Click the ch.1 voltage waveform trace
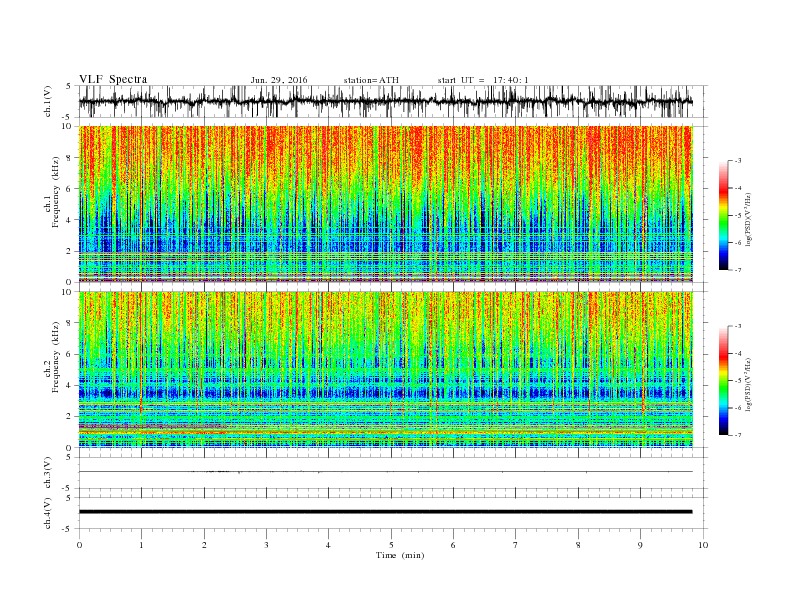The image size is (792, 612). point(385,101)
